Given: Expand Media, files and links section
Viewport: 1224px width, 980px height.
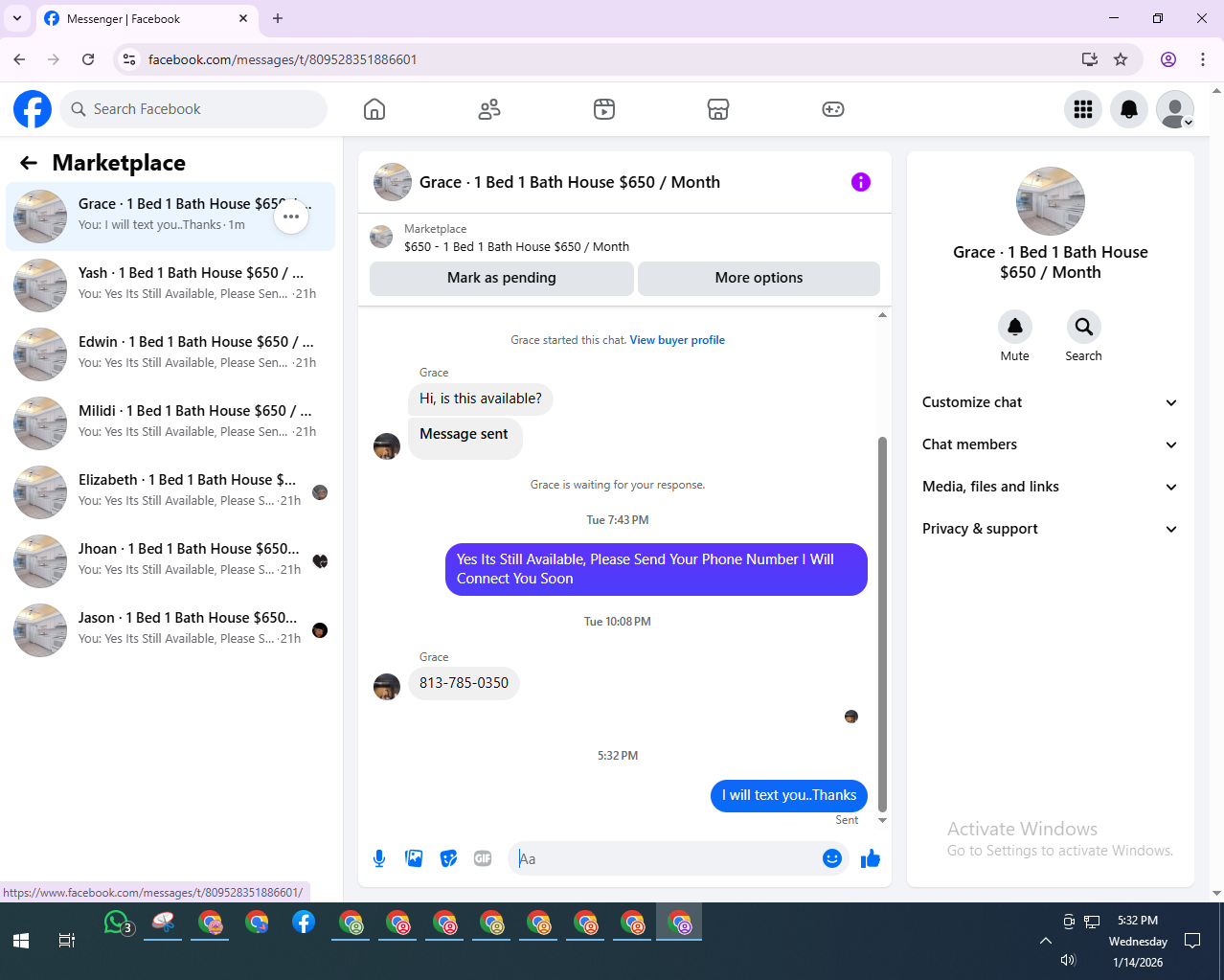Looking at the screenshot, I should (x=1050, y=487).
